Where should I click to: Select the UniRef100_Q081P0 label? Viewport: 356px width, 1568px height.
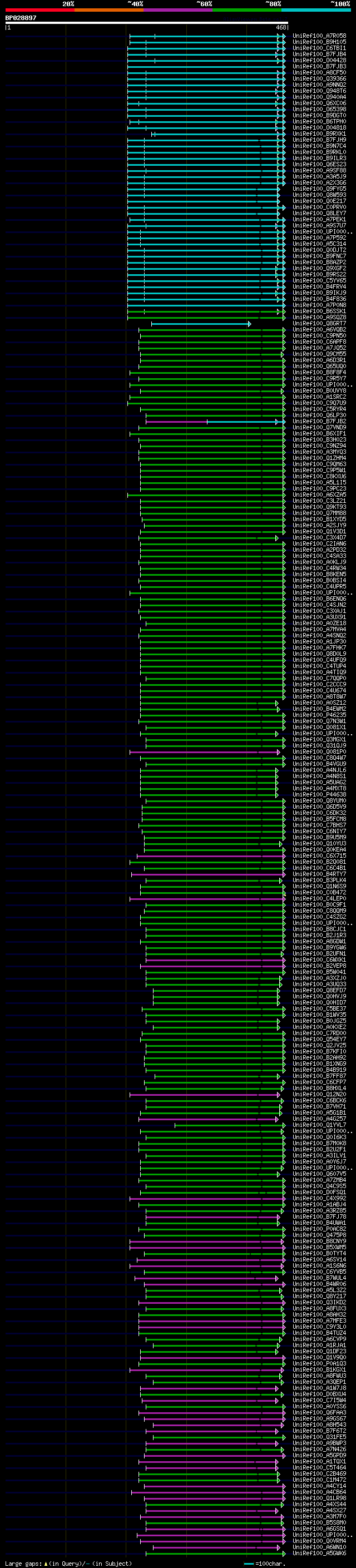pyautogui.click(x=319, y=752)
